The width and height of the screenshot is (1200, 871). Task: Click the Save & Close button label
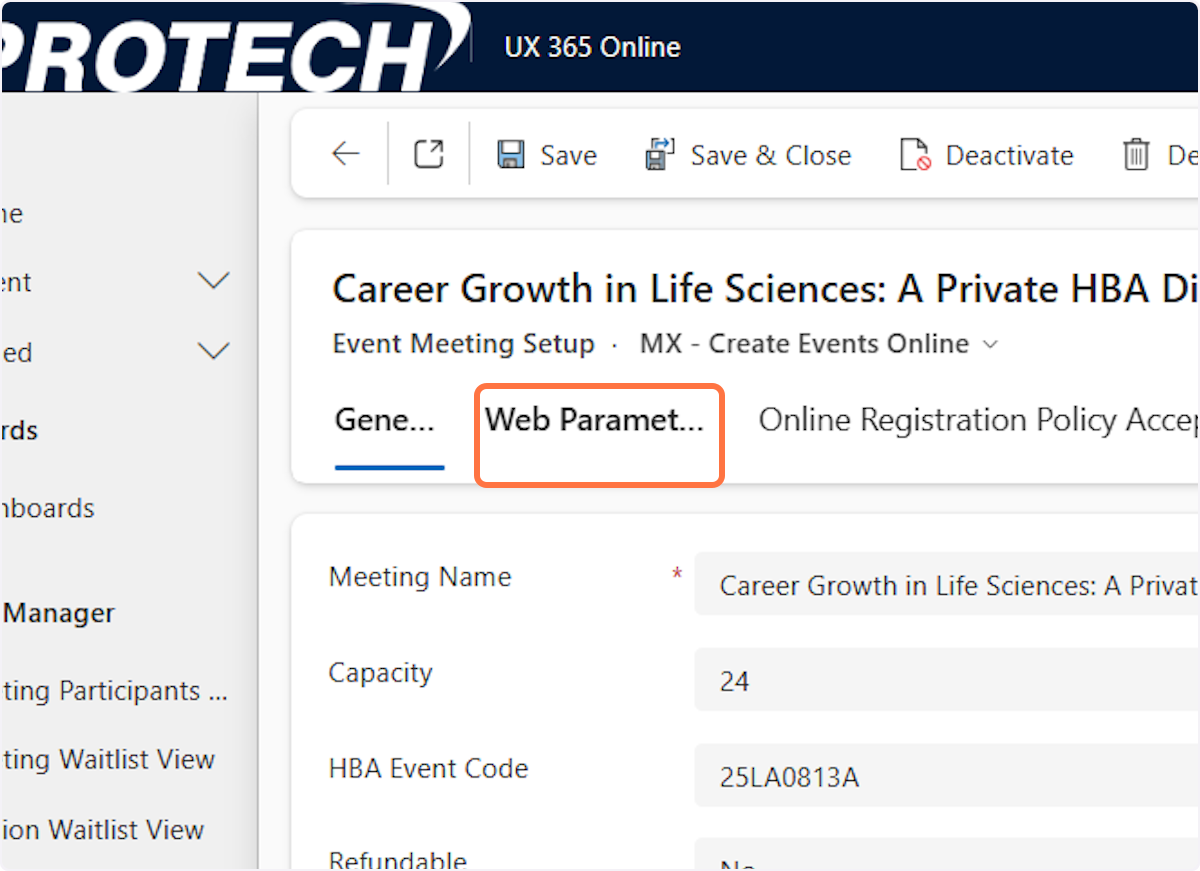pyautogui.click(x=770, y=155)
